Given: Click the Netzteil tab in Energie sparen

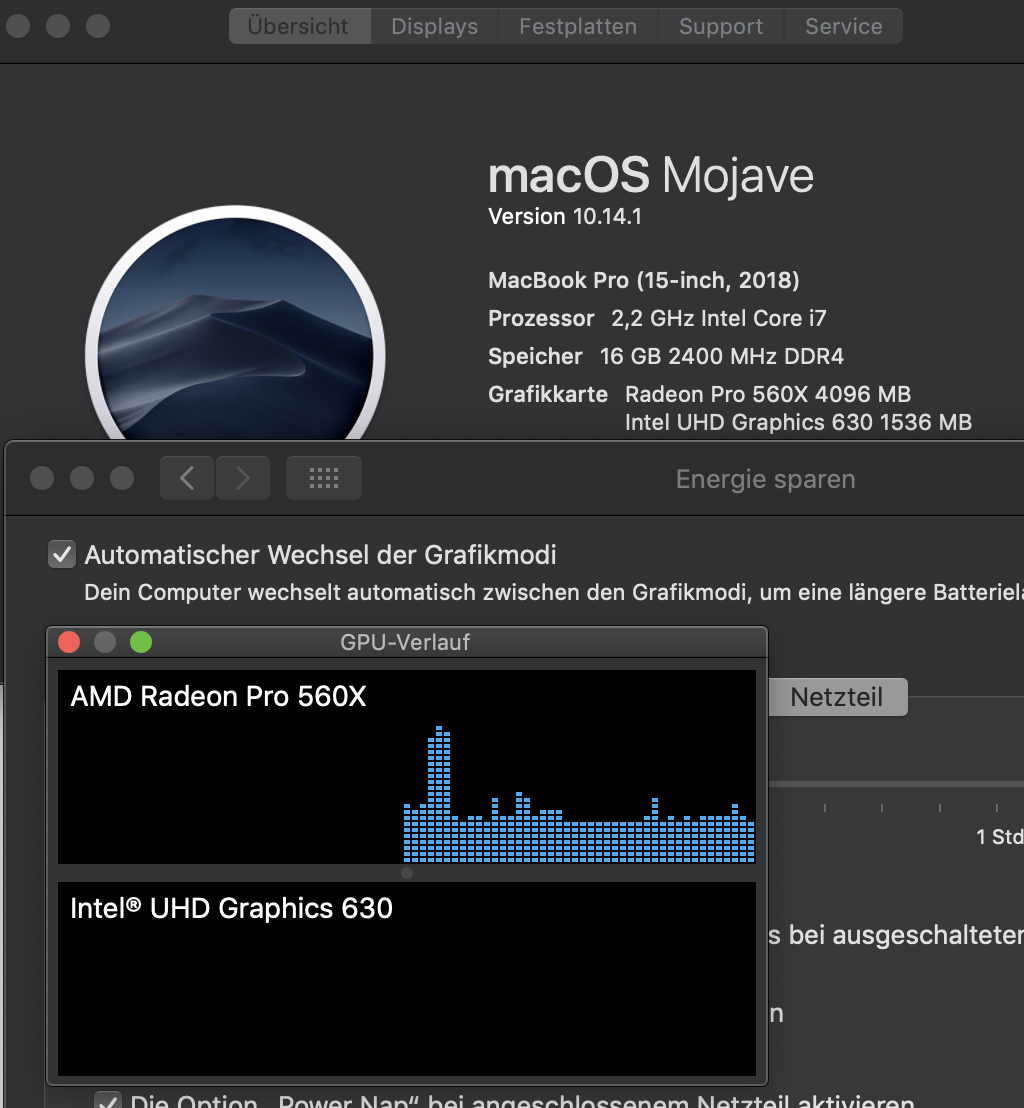Looking at the screenshot, I should (x=837, y=697).
